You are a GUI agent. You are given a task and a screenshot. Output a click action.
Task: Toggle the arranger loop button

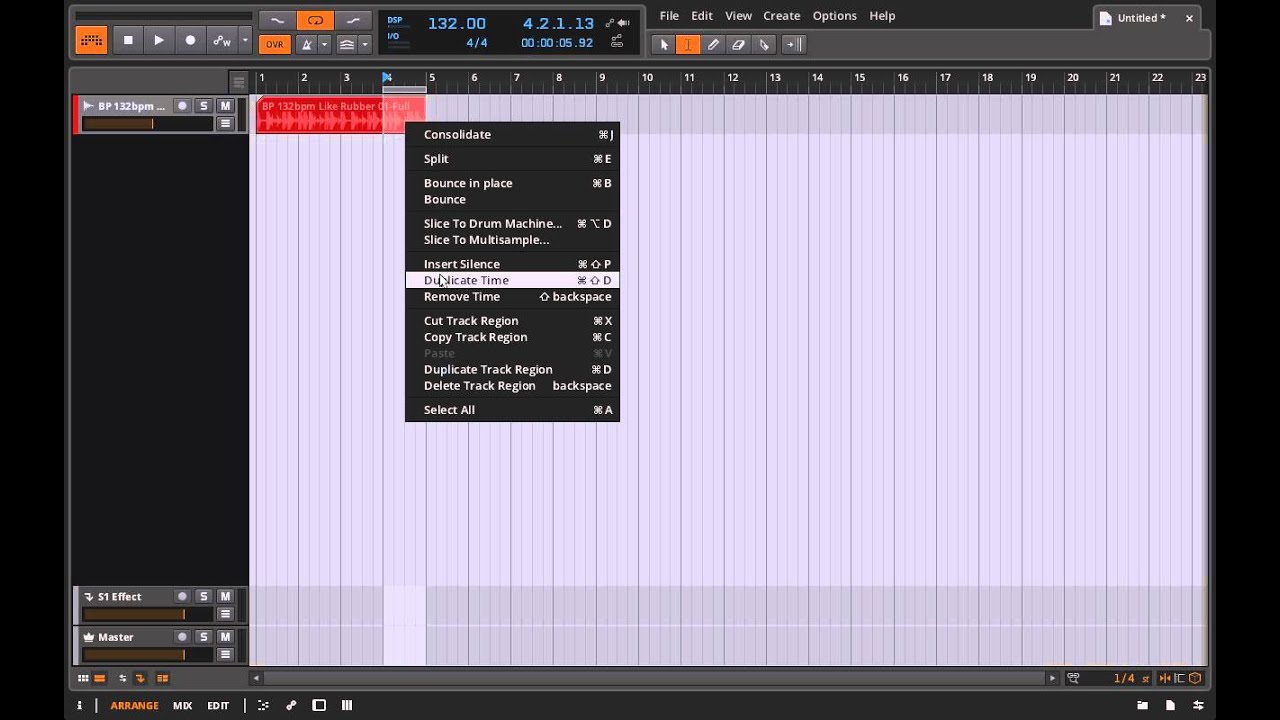point(315,20)
